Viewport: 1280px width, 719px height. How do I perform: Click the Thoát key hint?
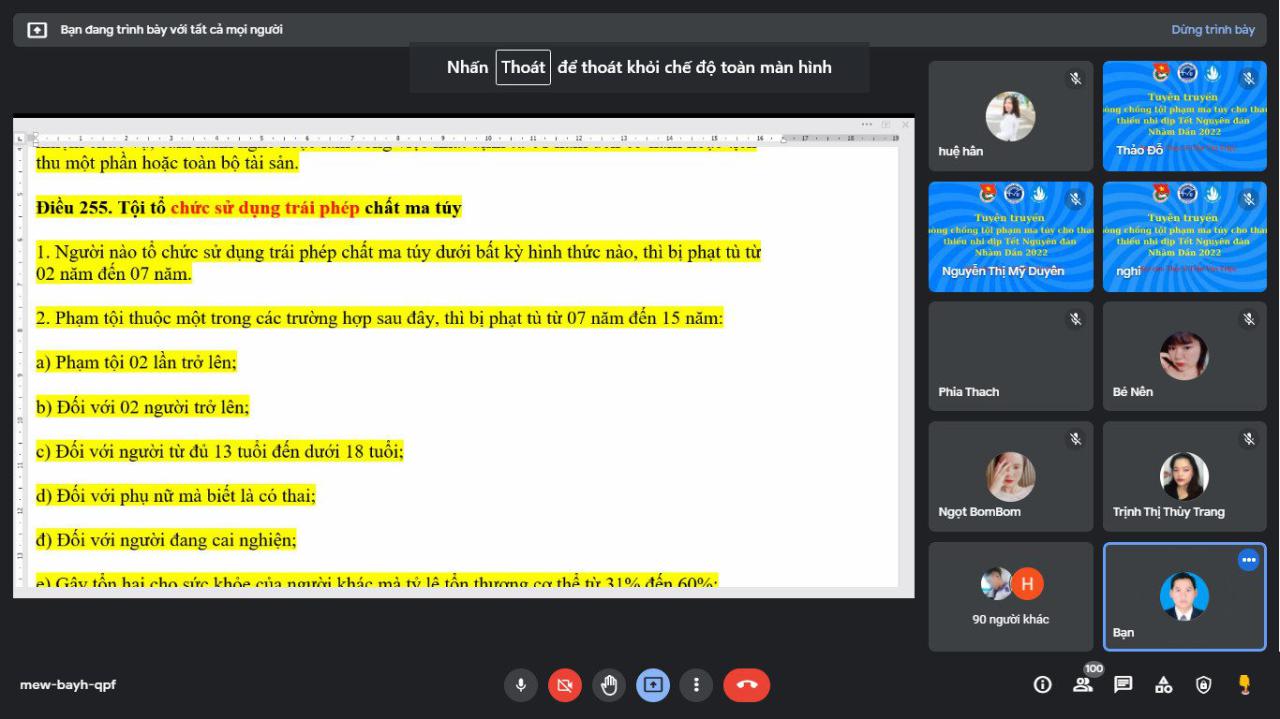523,68
